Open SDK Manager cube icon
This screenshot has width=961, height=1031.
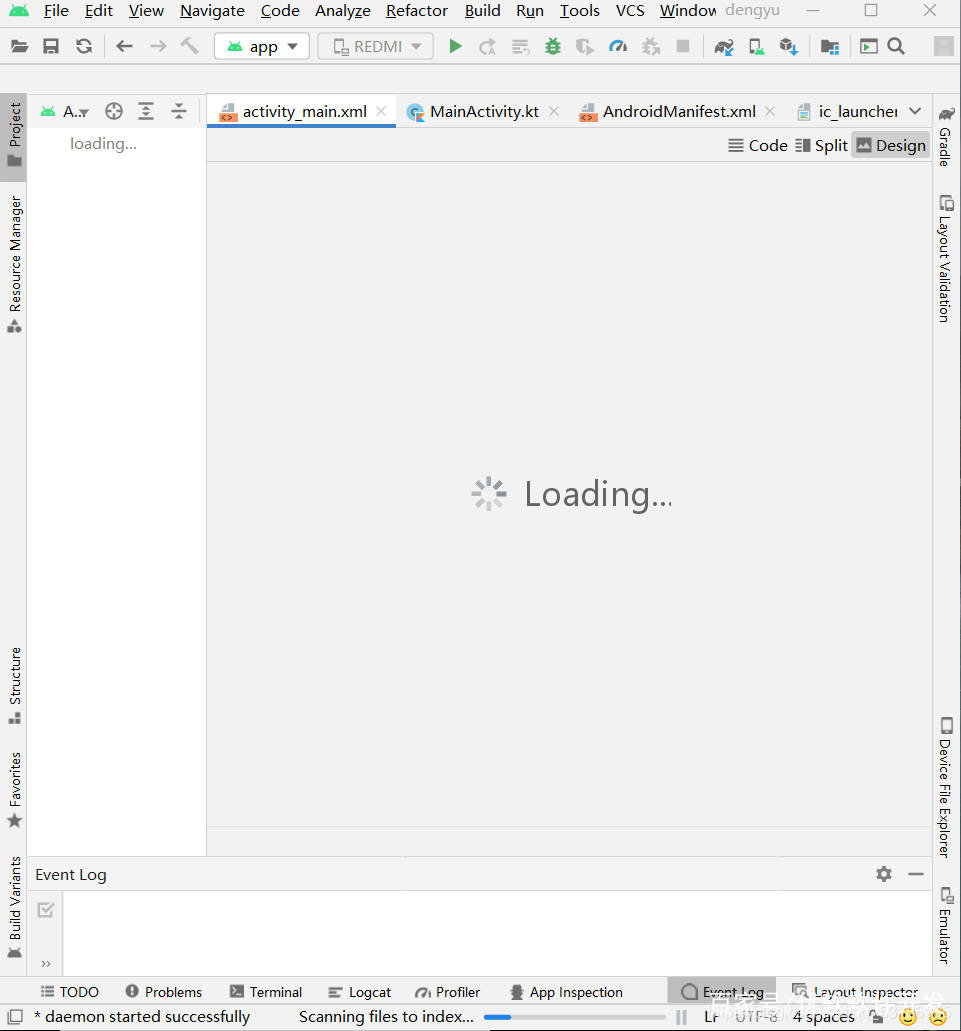[x=789, y=47]
